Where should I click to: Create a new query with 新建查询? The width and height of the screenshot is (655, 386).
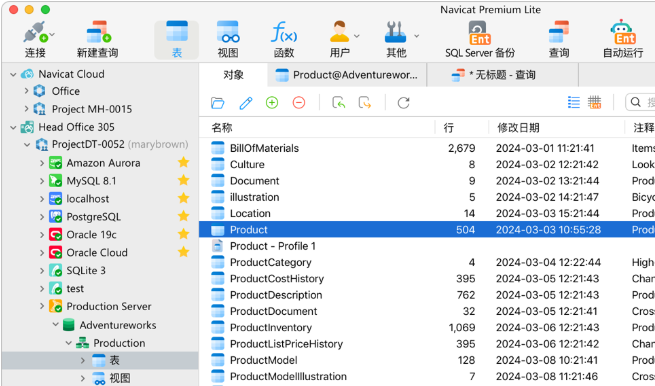point(98,40)
